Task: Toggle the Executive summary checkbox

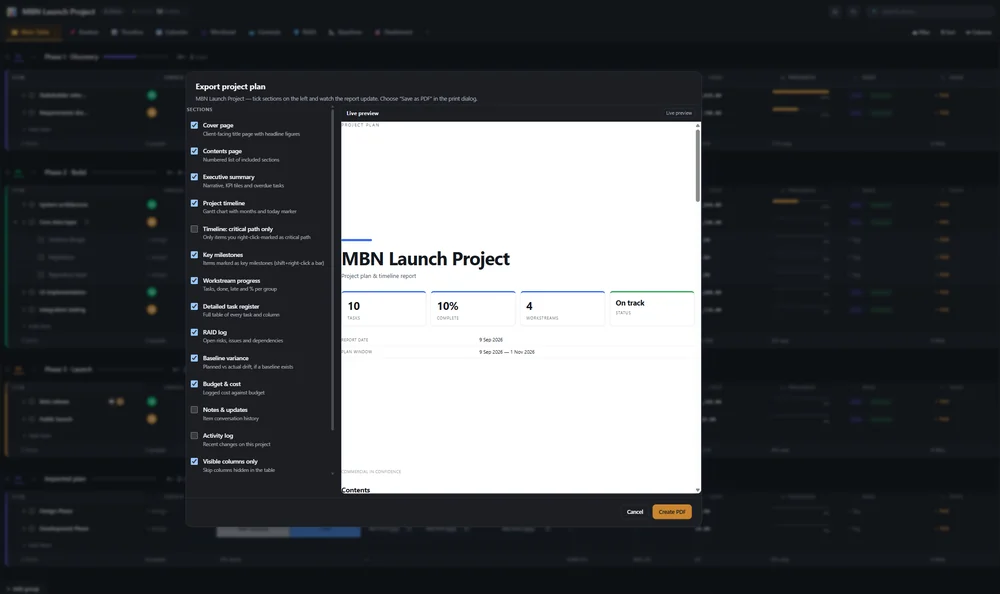Action: [x=195, y=177]
